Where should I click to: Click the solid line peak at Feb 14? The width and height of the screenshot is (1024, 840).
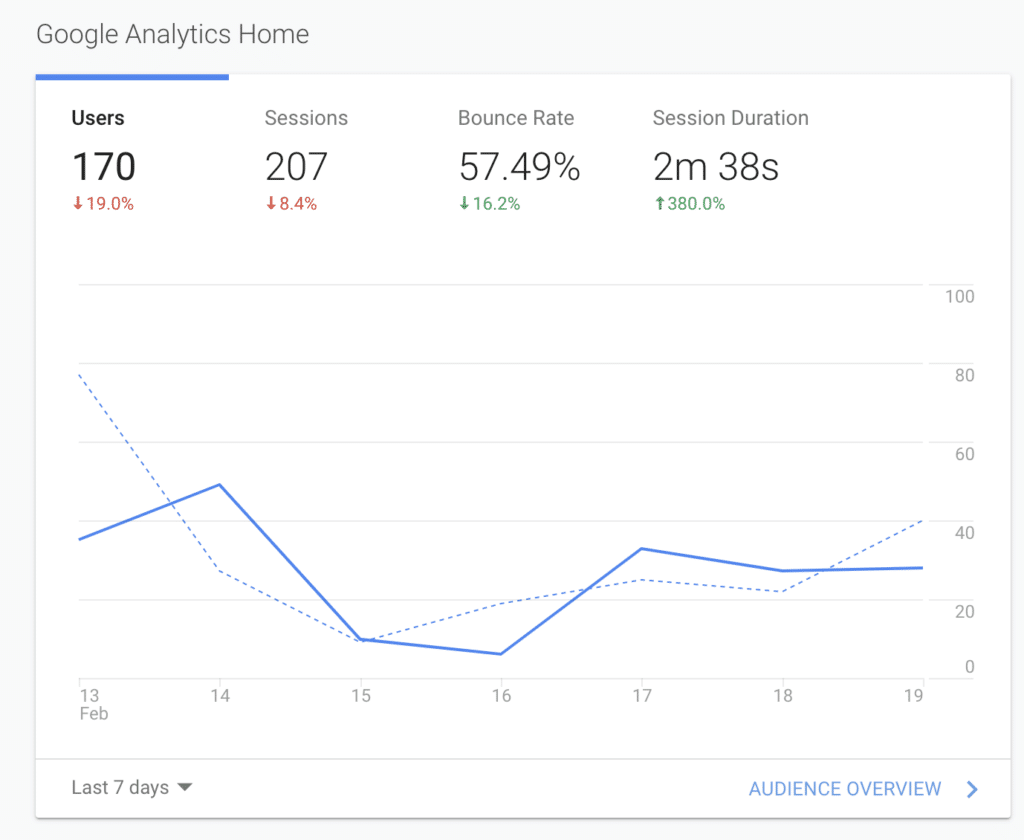pyautogui.click(x=219, y=485)
